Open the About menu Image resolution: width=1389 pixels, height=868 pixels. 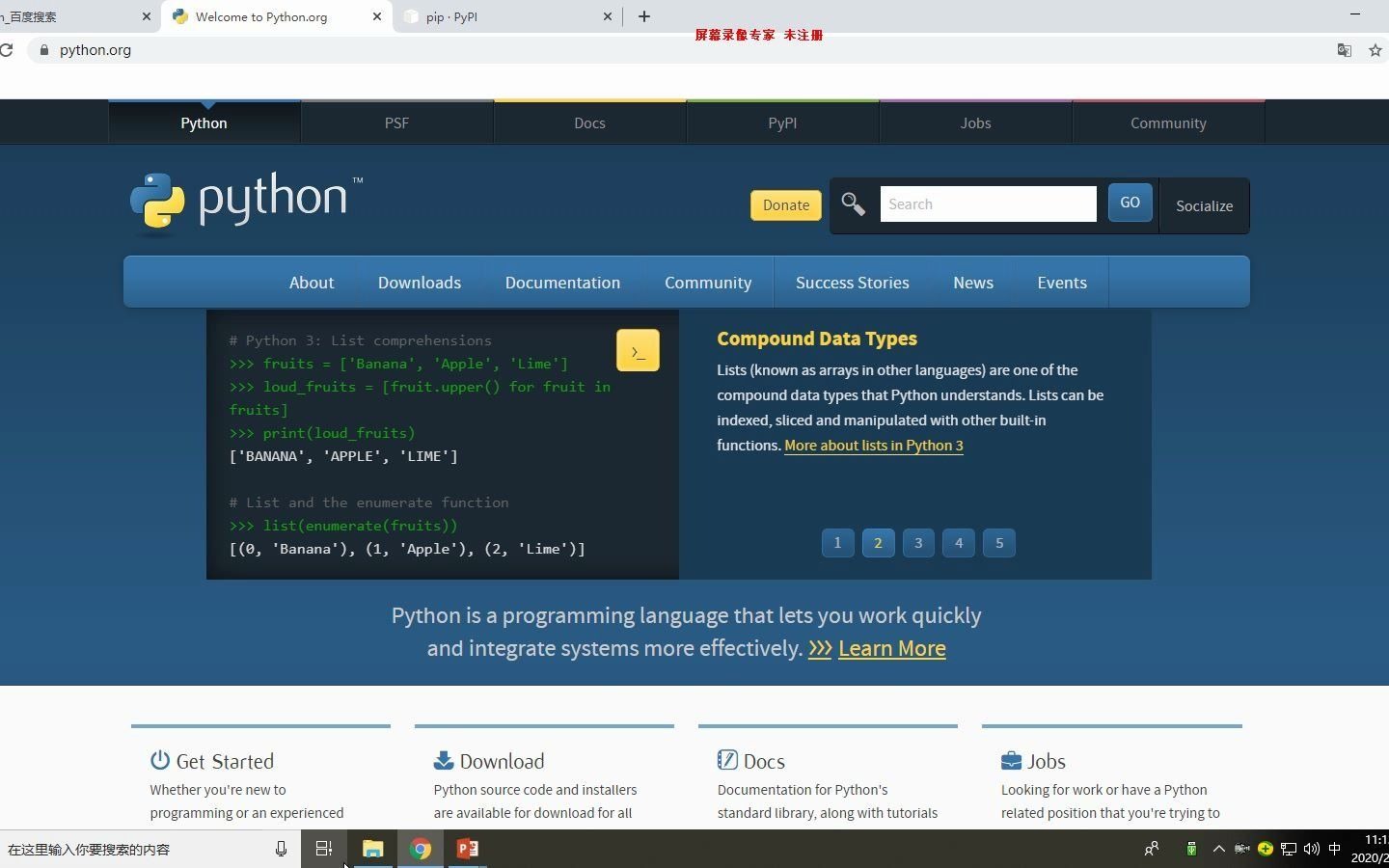(312, 283)
